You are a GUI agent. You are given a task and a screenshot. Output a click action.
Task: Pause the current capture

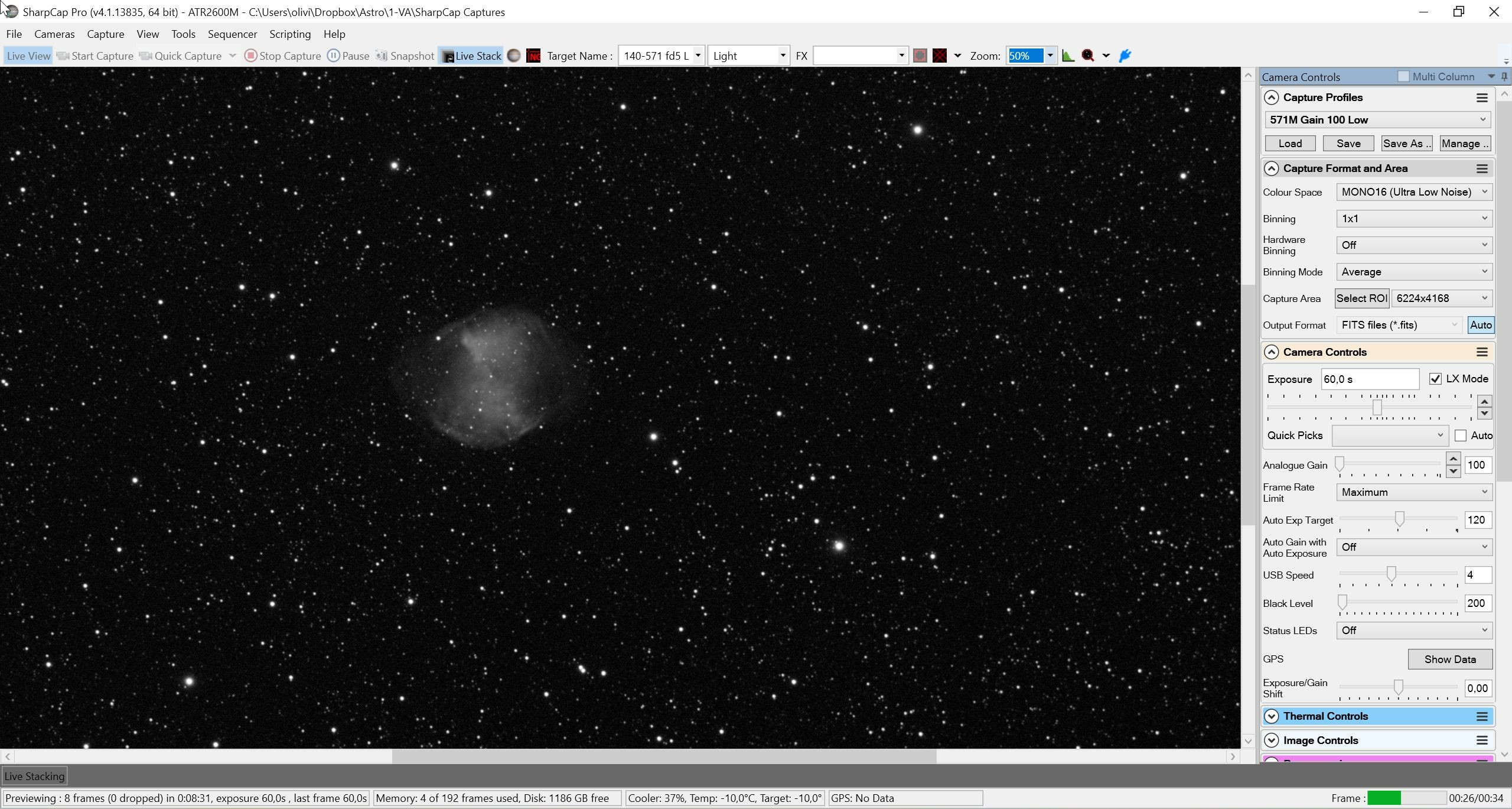[x=348, y=56]
